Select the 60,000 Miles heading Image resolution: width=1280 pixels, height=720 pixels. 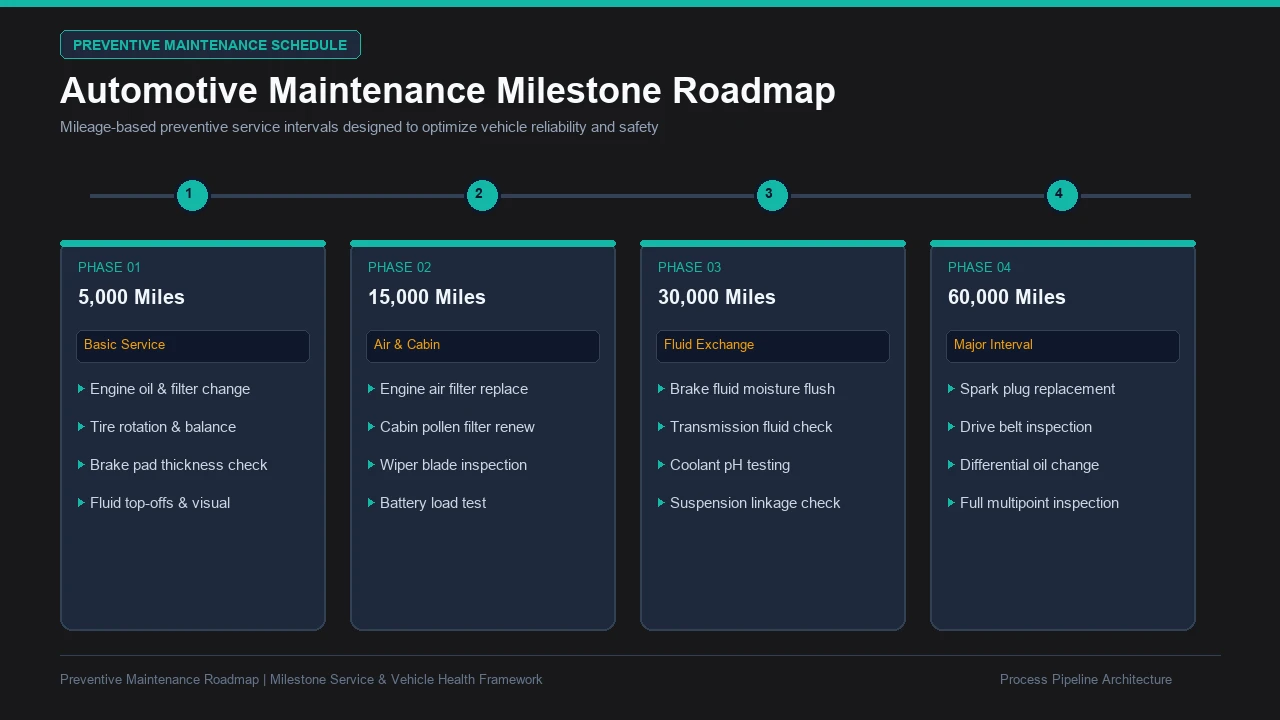1006,297
